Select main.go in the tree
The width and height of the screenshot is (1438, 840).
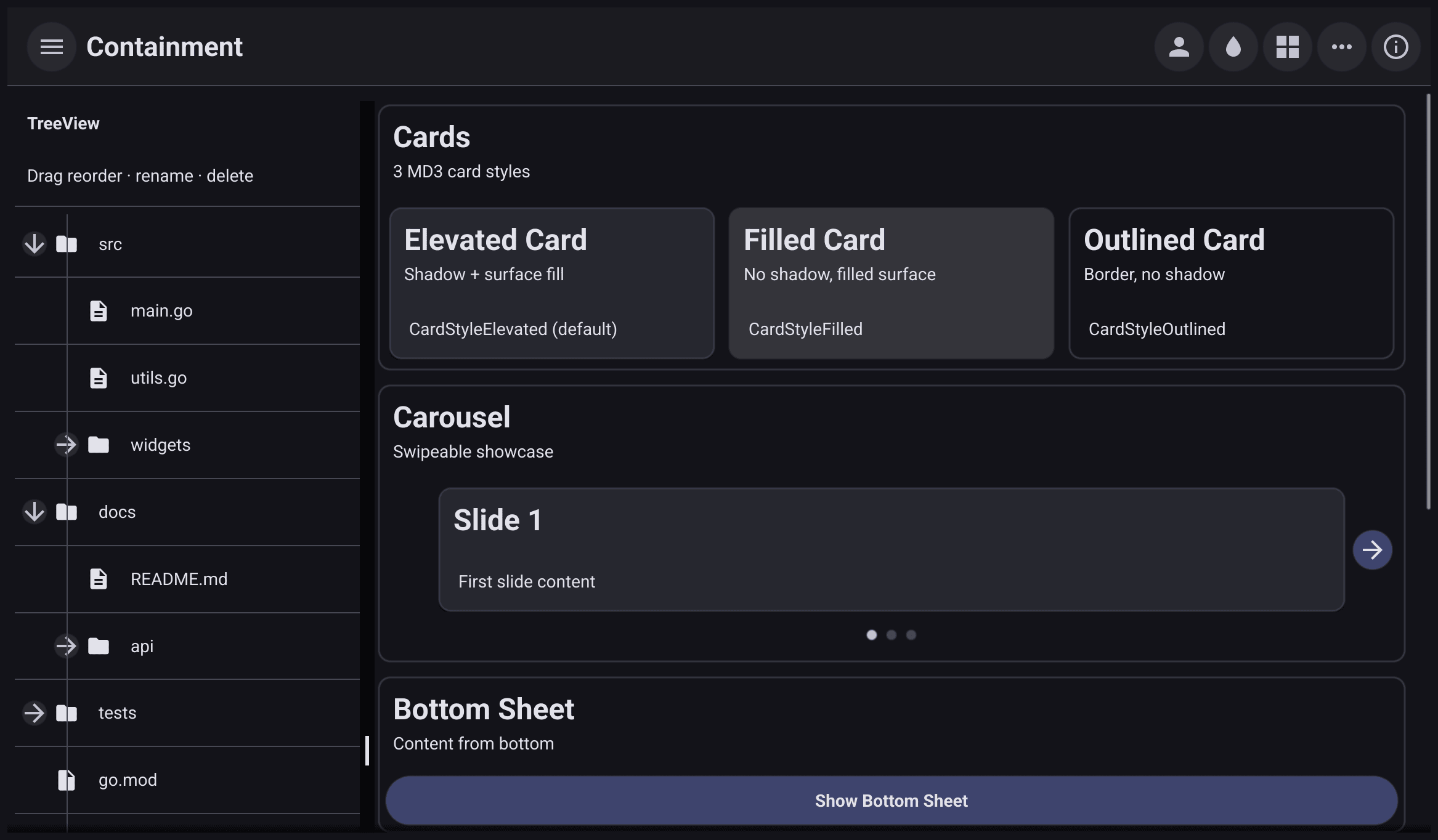click(x=161, y=311)
